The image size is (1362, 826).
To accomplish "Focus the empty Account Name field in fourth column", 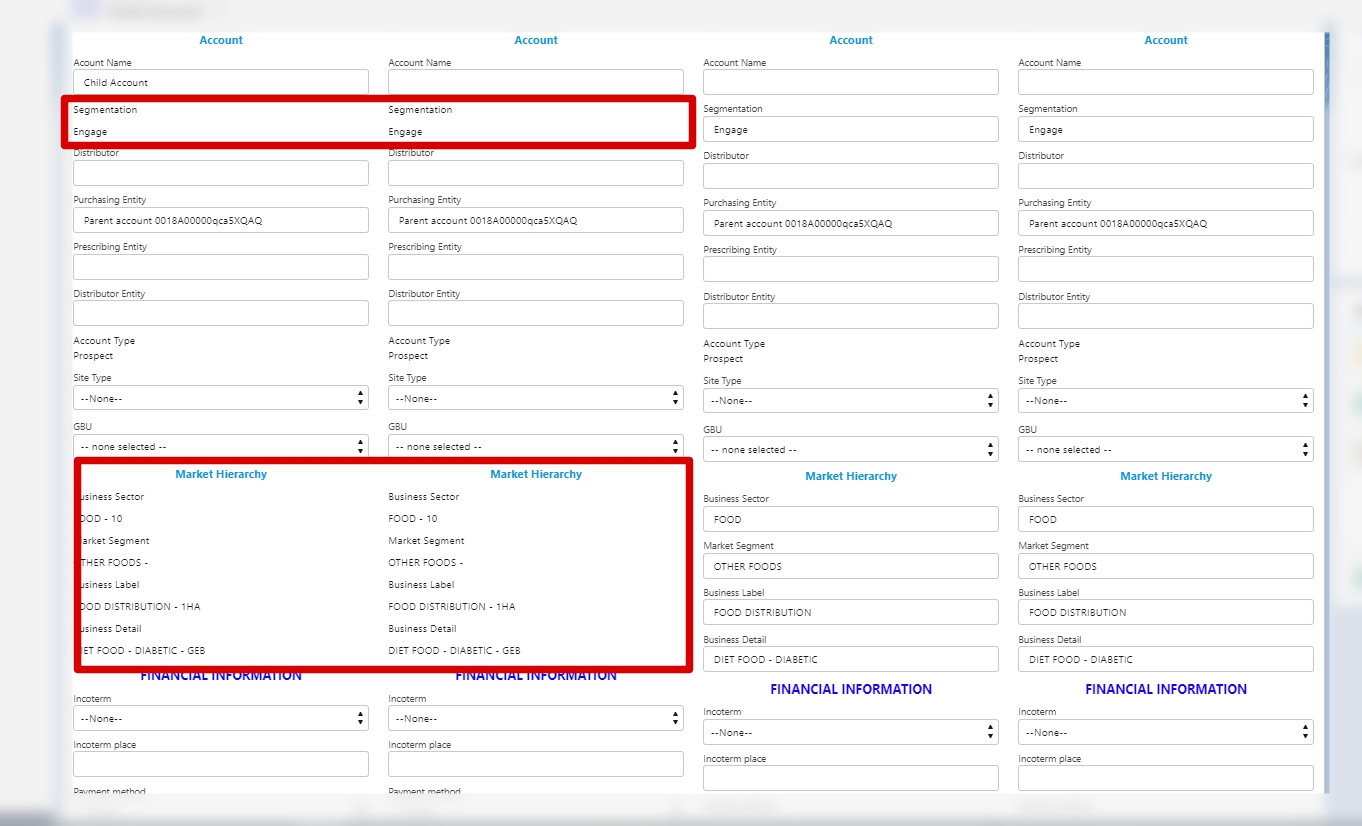I will (x=1166, y=82).
